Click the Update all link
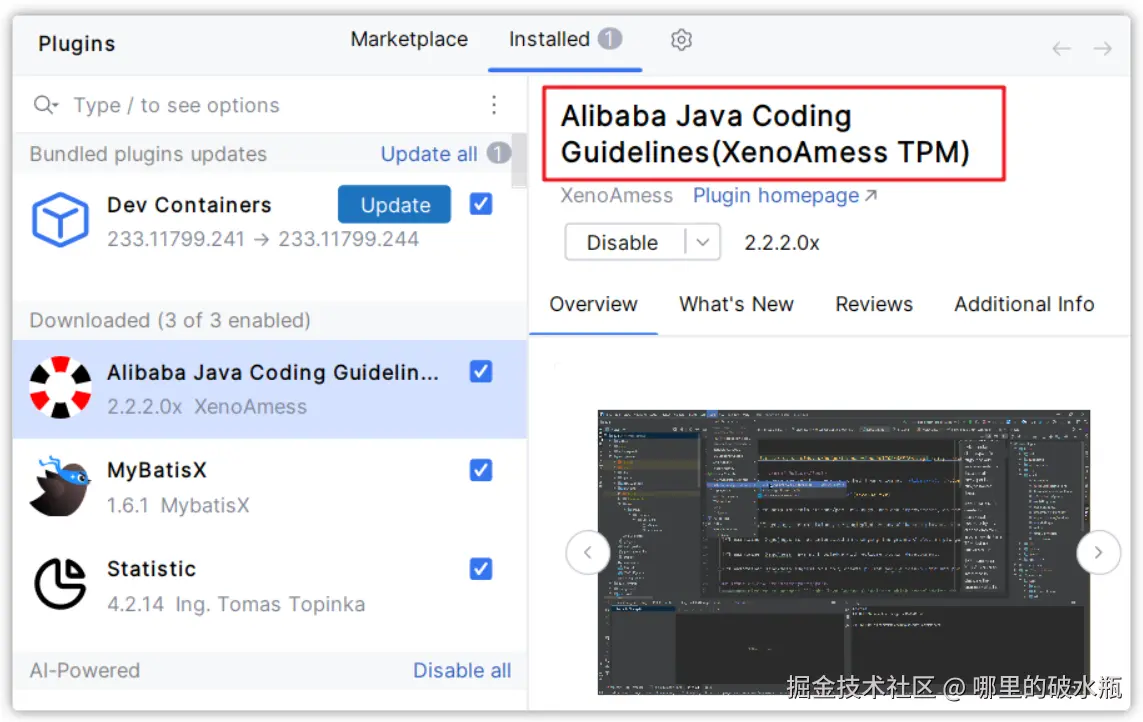Image resolution: width=1143 pixels, height=722 pixels. 429,155
